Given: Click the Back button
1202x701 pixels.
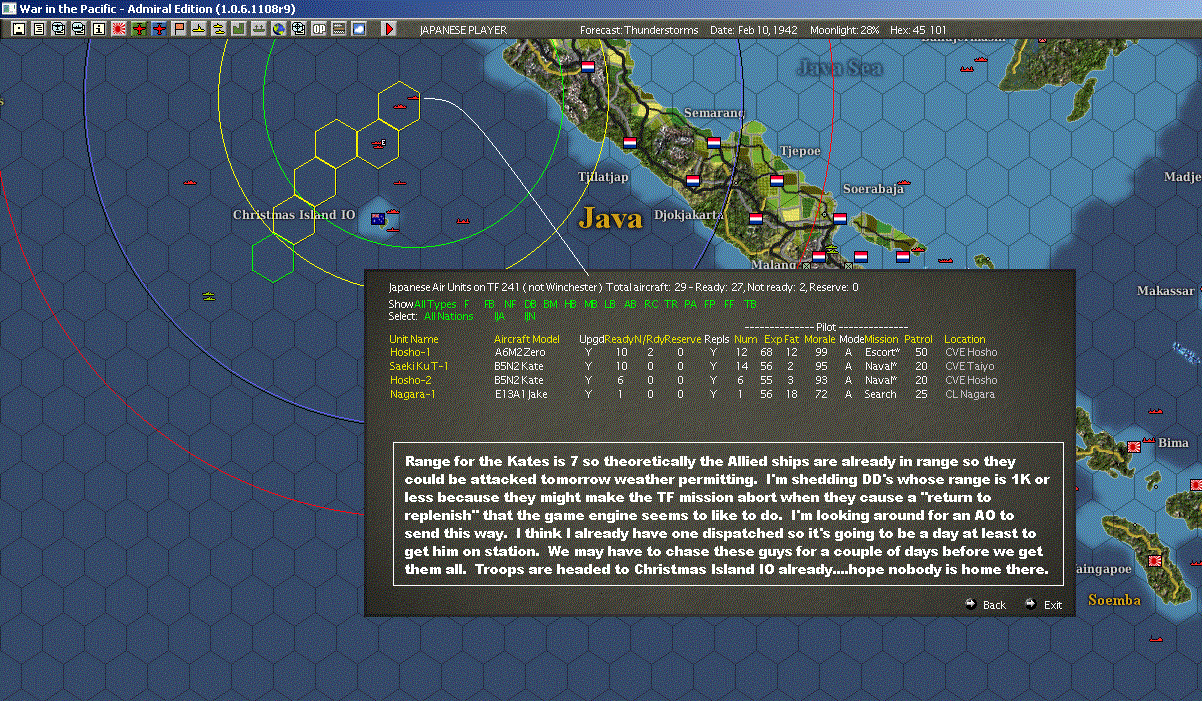Looking at the screenshot, I should click(x=994, y=605).
